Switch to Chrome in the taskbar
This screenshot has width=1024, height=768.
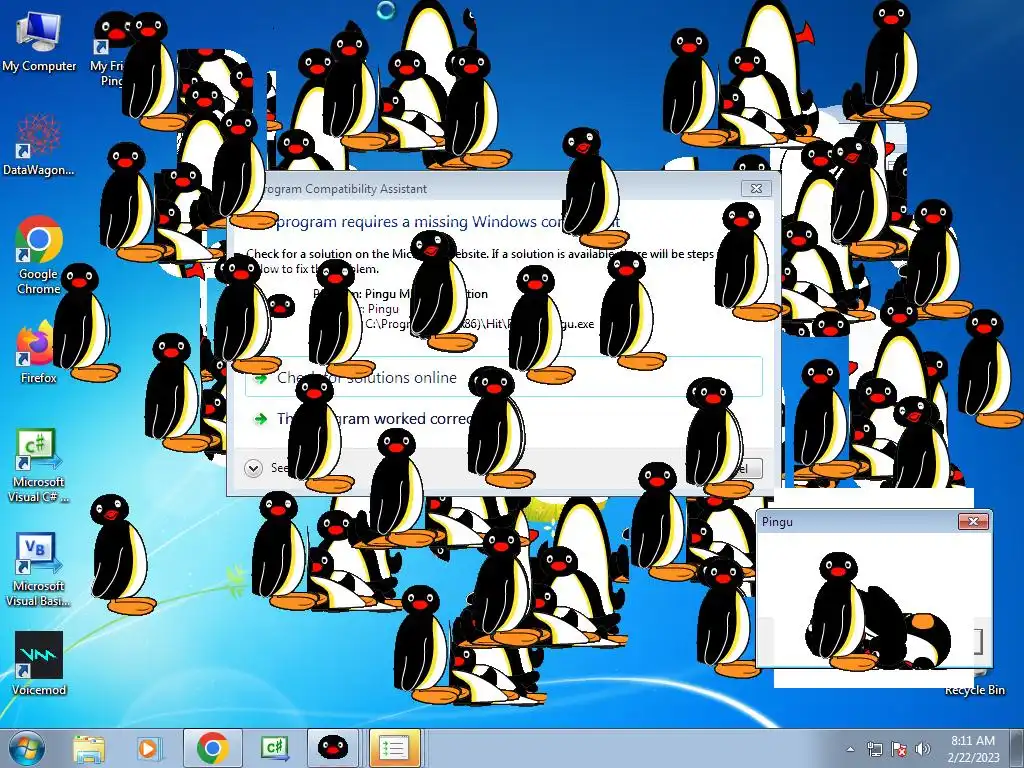(x=212, y=748)
